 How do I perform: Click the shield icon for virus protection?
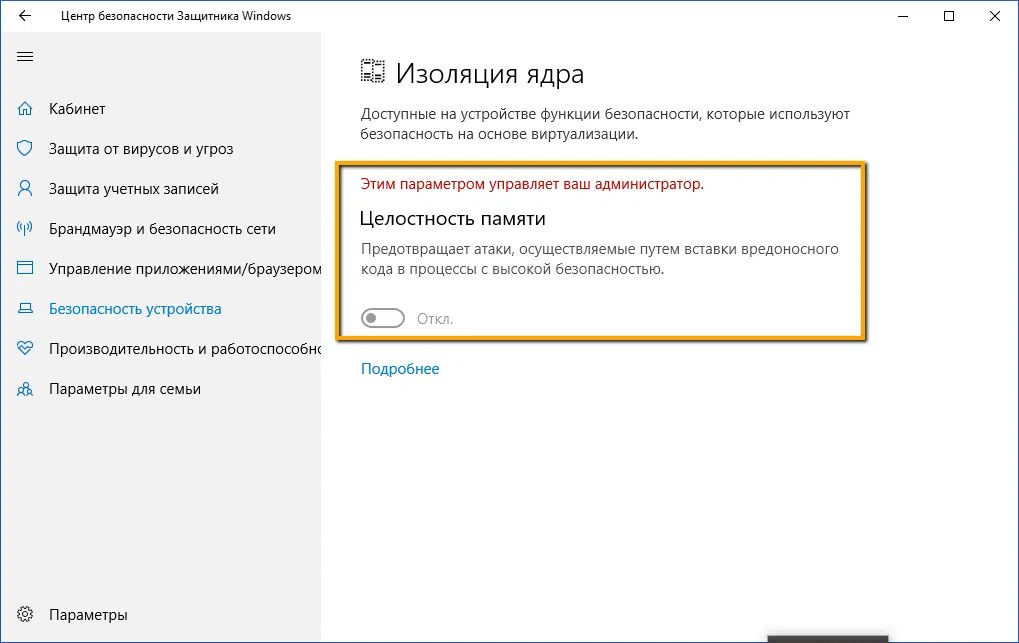[25, 148]
